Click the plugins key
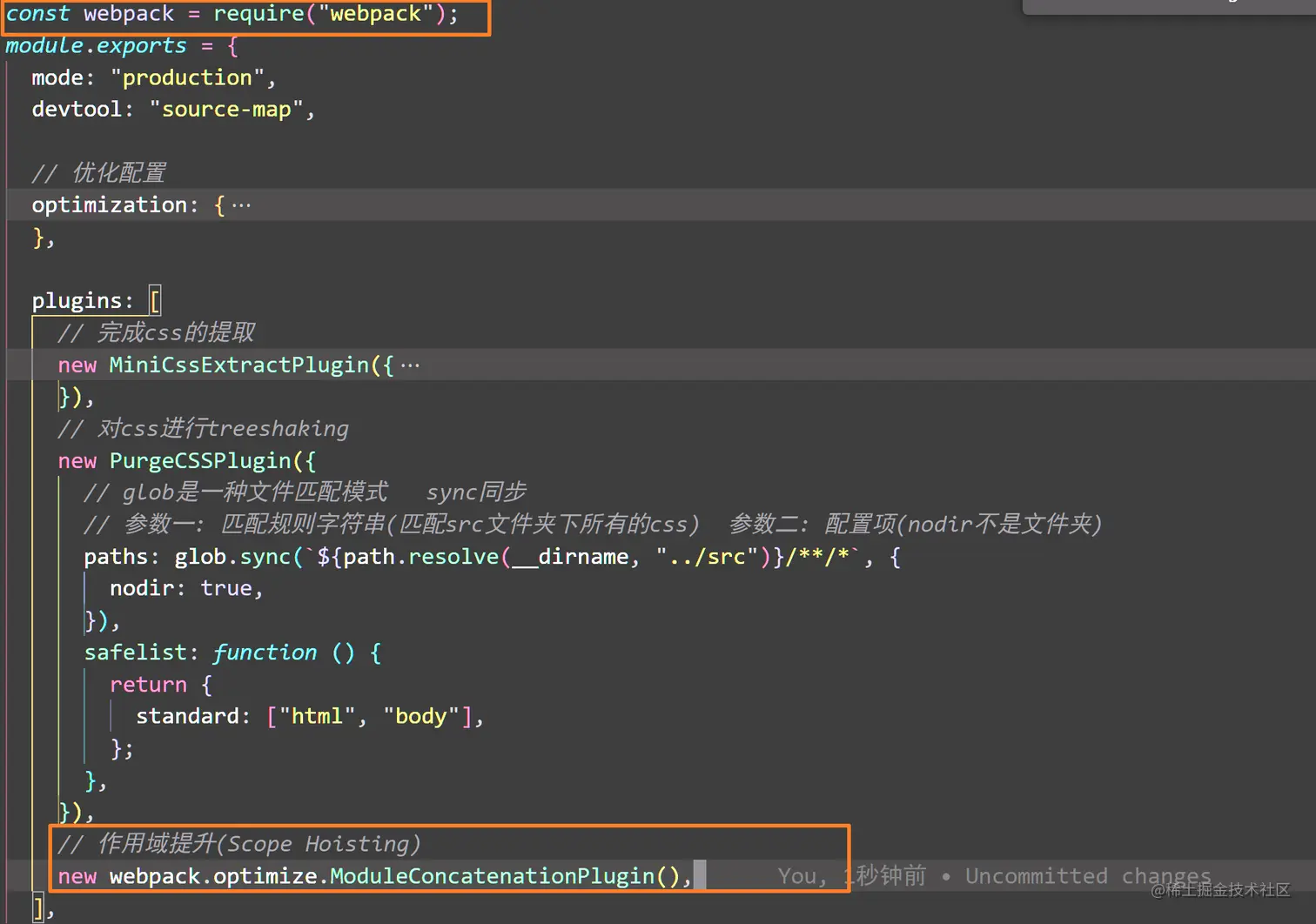Image resolution: width=1316 pixels, height=924 pixels. tap(77, 301)
